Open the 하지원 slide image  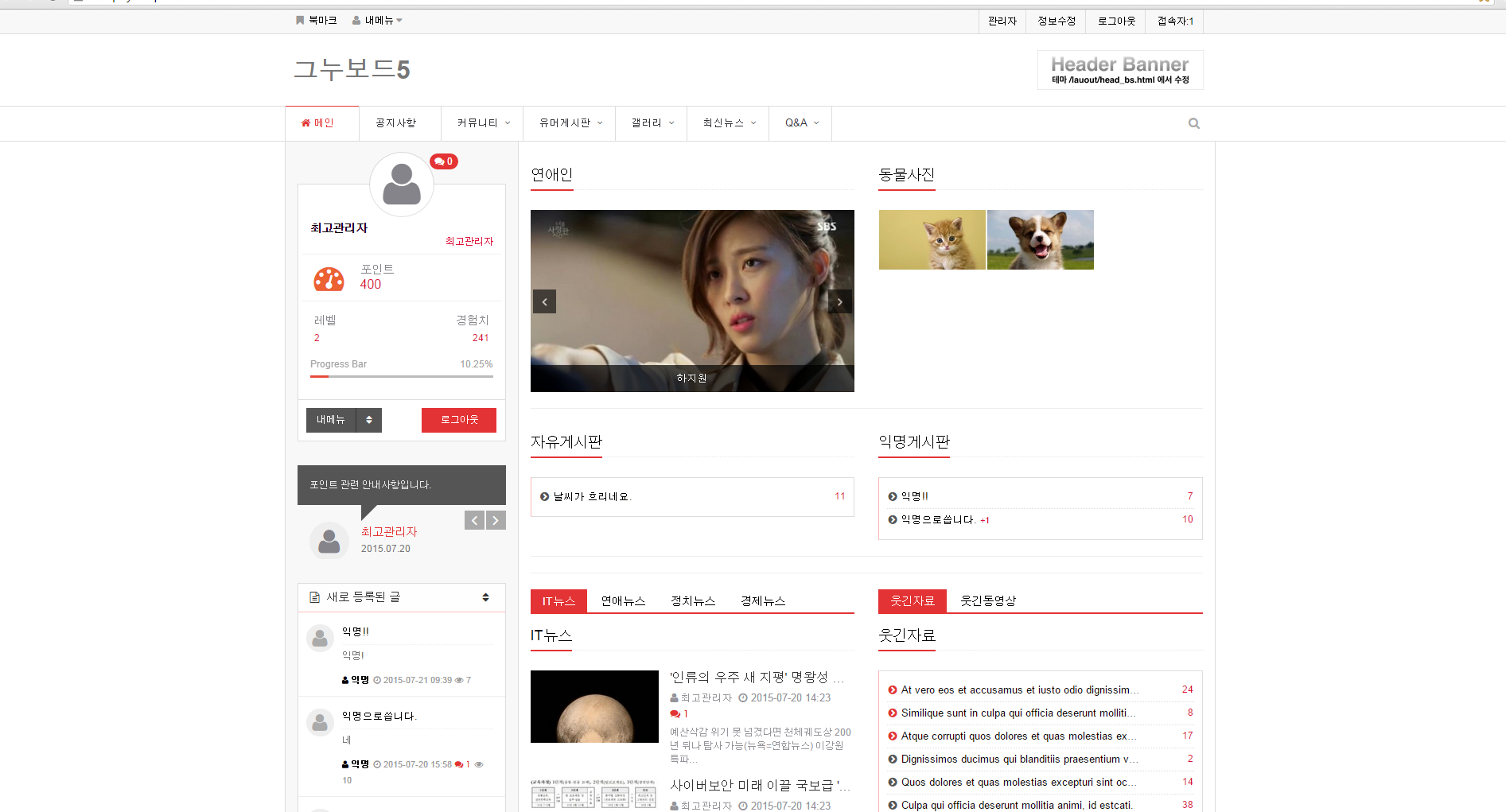tap(692, 301)
